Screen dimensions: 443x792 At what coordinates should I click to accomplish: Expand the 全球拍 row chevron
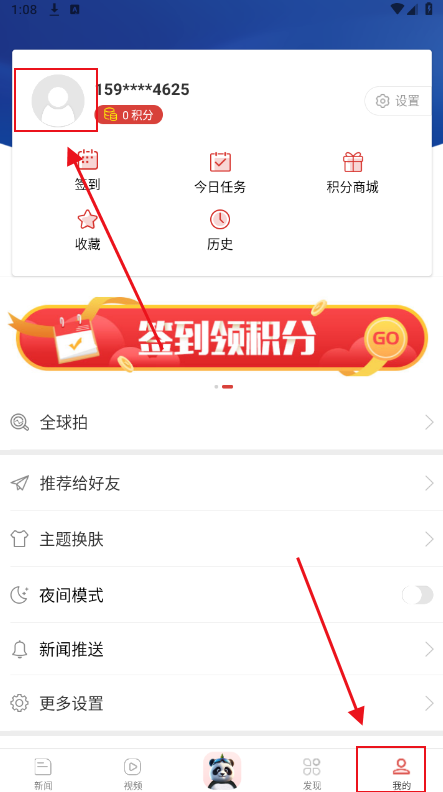click(x=429, y=422)
